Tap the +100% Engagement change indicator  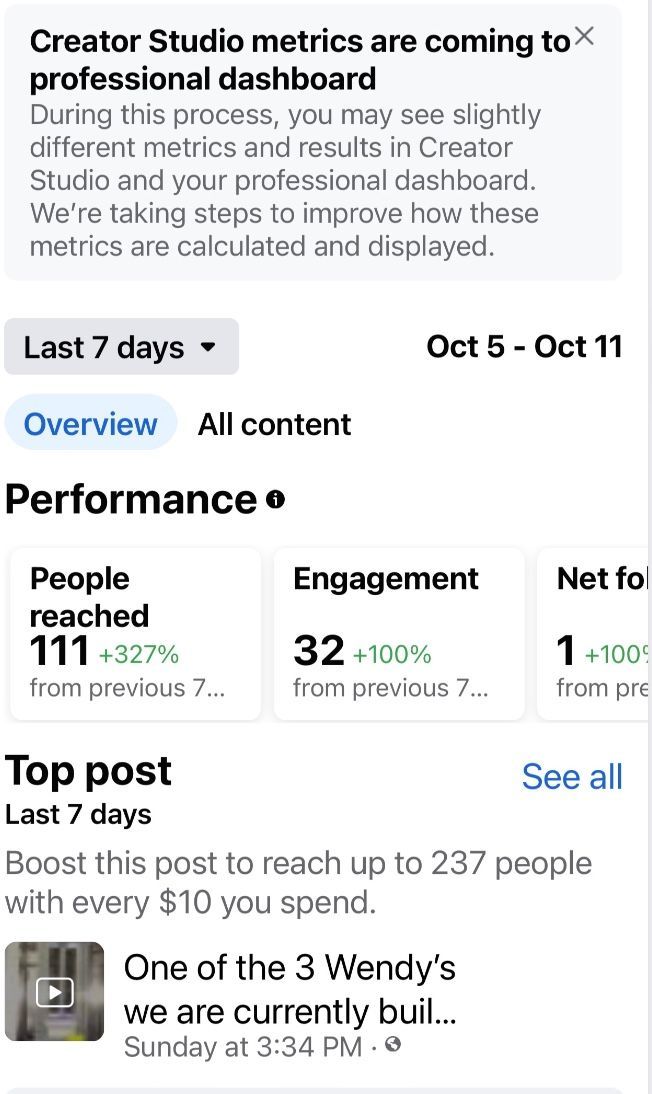pyautogui.click(x=392, y=655)
